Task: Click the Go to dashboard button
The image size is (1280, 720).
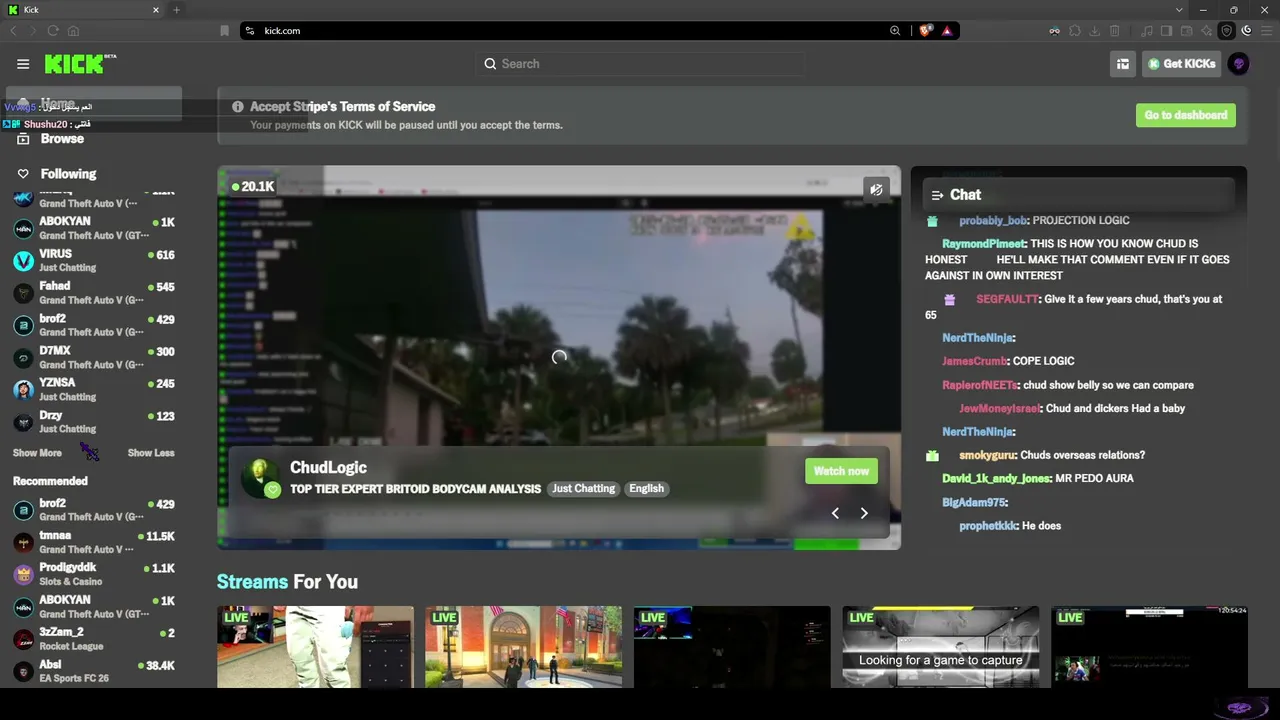Action: point(1186,115)
